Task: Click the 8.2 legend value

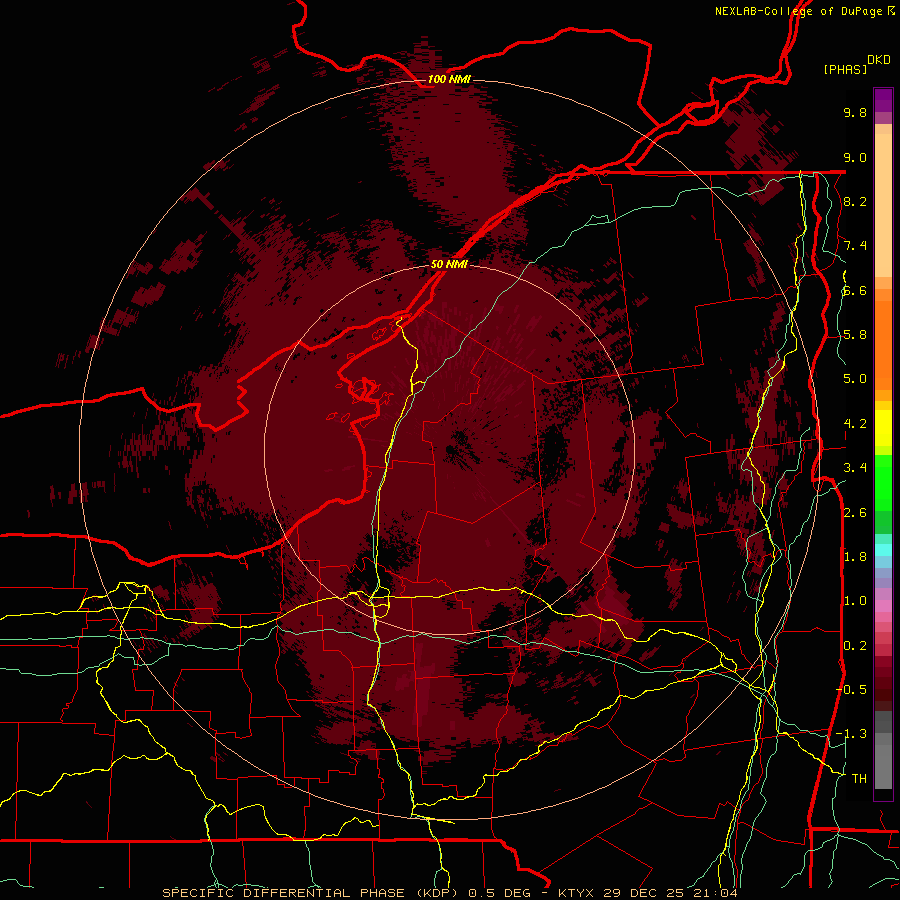Action: 855,201
